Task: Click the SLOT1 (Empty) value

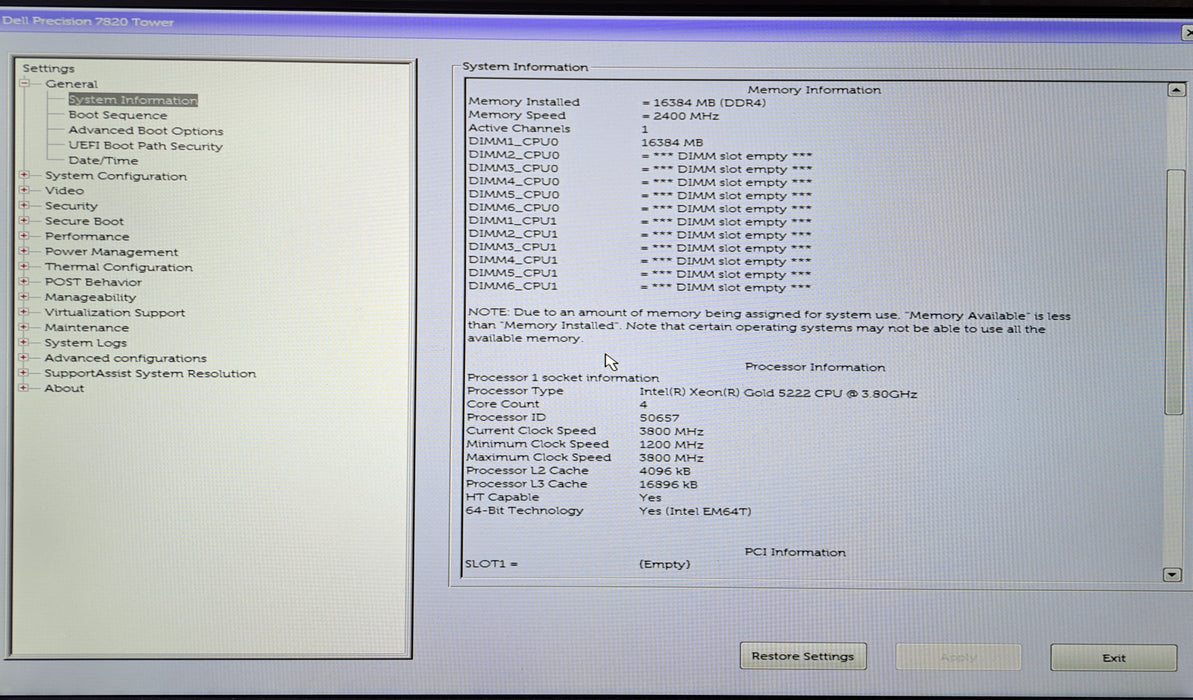Action: pyautogui.click(x=664, y=564)
